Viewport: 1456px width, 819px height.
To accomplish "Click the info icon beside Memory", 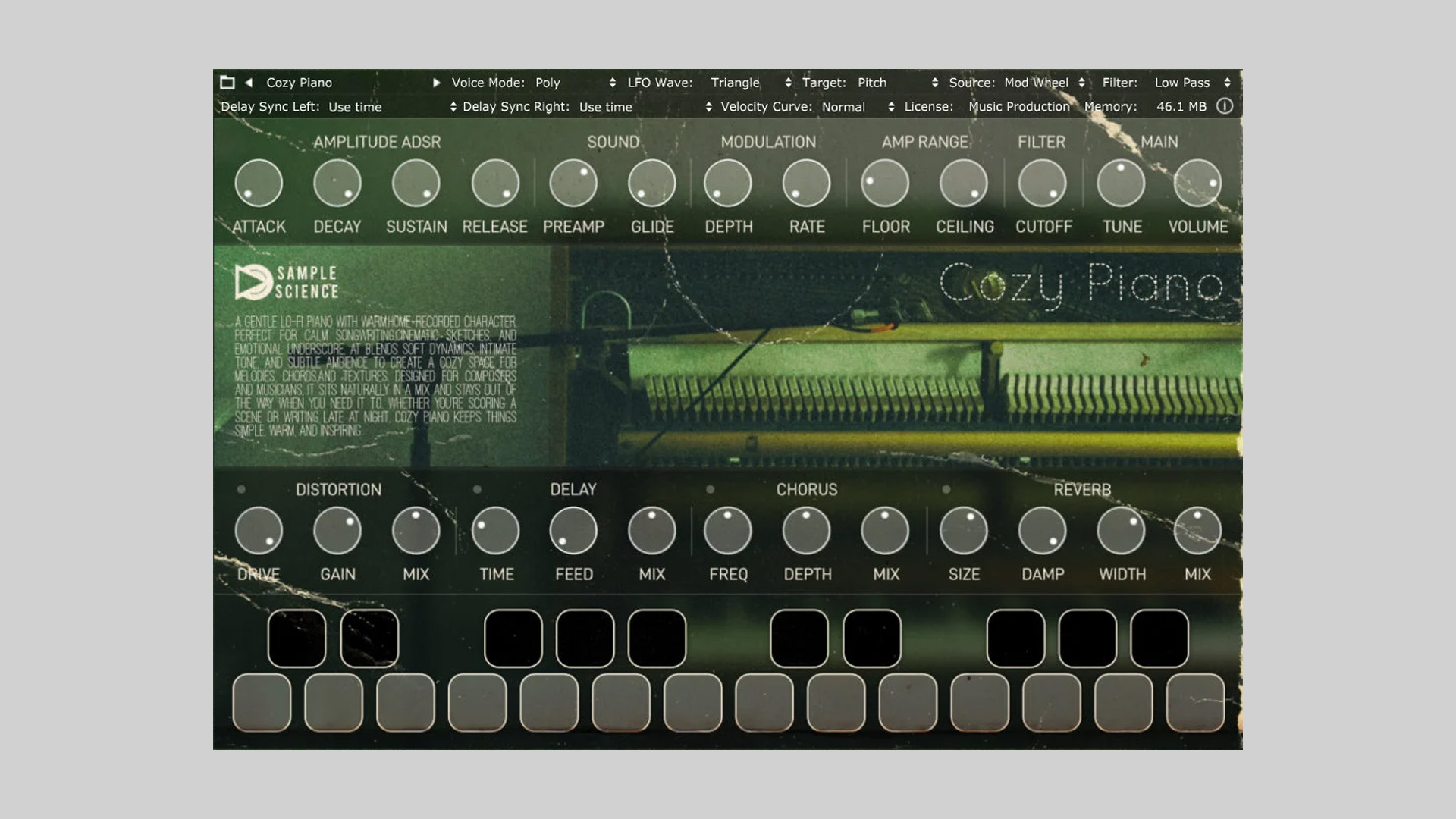I will click(x=1224, y=106).
